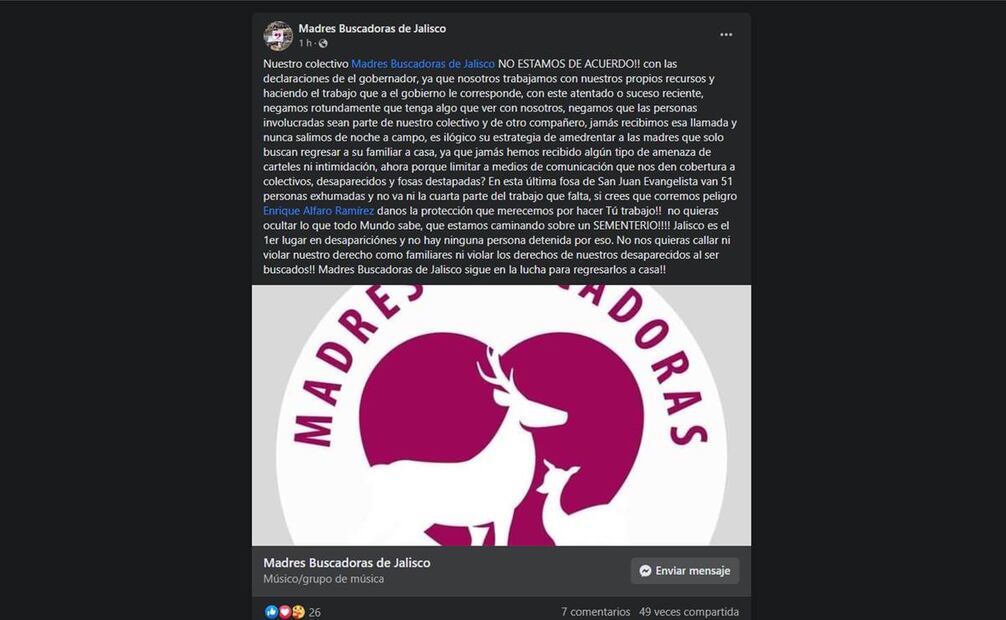1006x620 pixels.
Task: Open the '1 h' post timestamp
Action: 305,43
